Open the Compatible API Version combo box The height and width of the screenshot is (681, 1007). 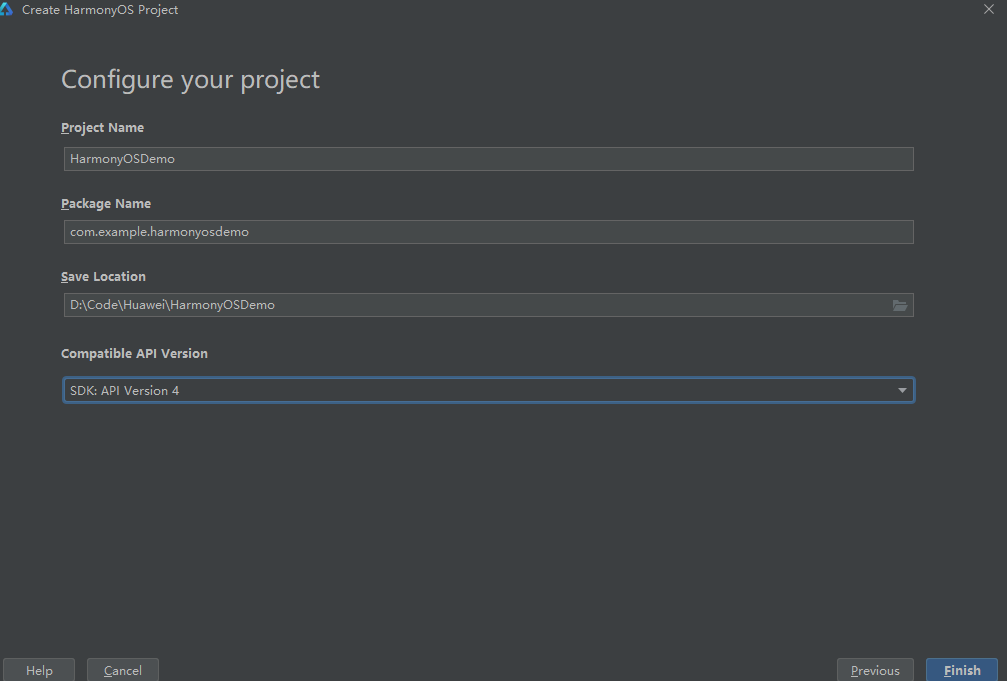[x=487, y=390]
